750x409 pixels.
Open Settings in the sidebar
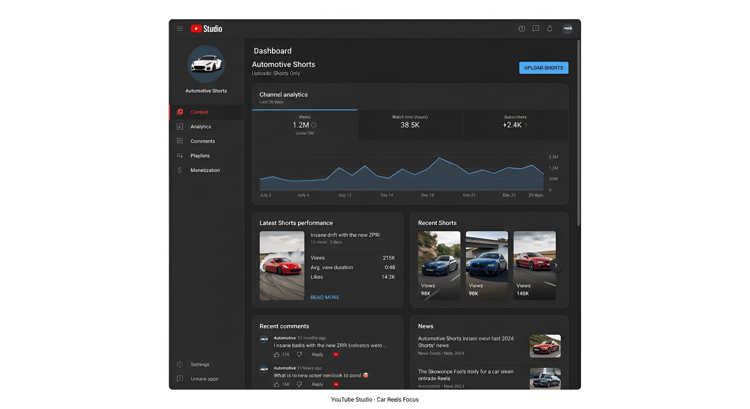(207, 365)
